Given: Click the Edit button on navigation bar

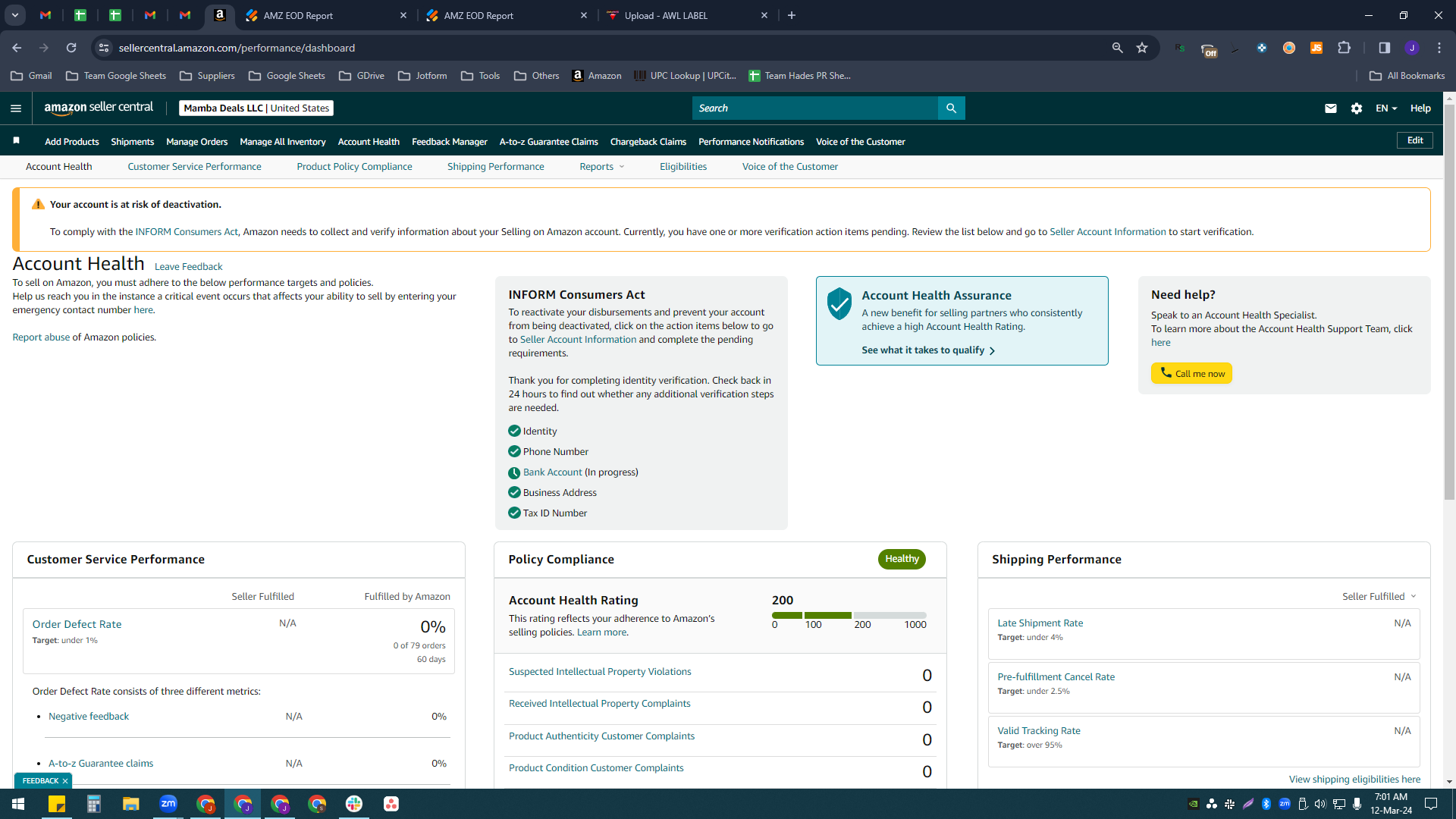Looking at the screenshot, I should tap(1415, 140).
